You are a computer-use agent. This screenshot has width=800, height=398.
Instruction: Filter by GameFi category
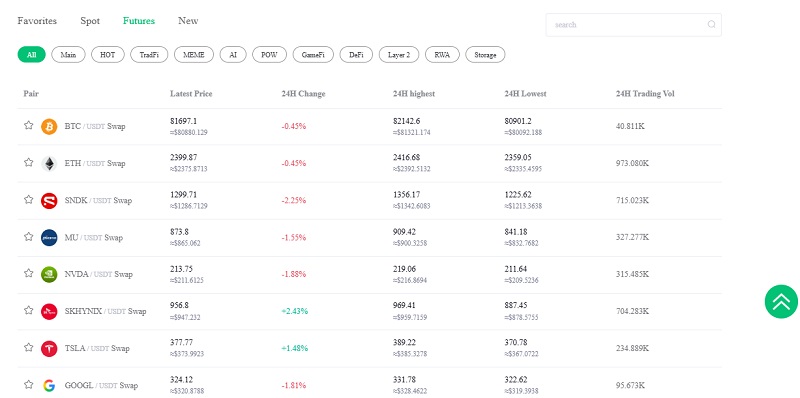[x=313, y=55]
